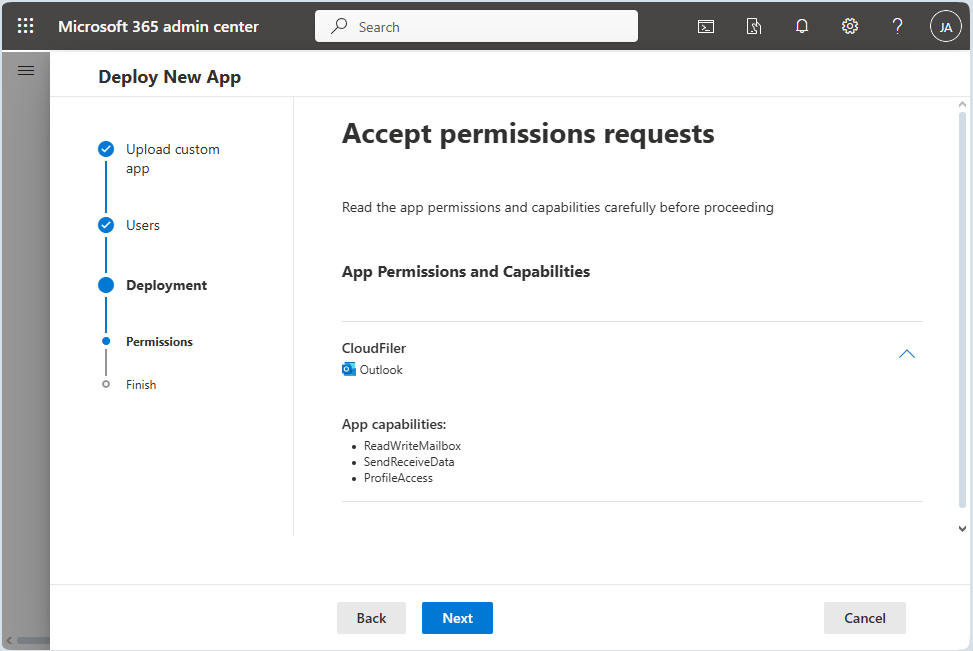Image resolution: width=973 pixels, height=651 pixels.
Task: Open the notifications bell
Action: [802, 27]
